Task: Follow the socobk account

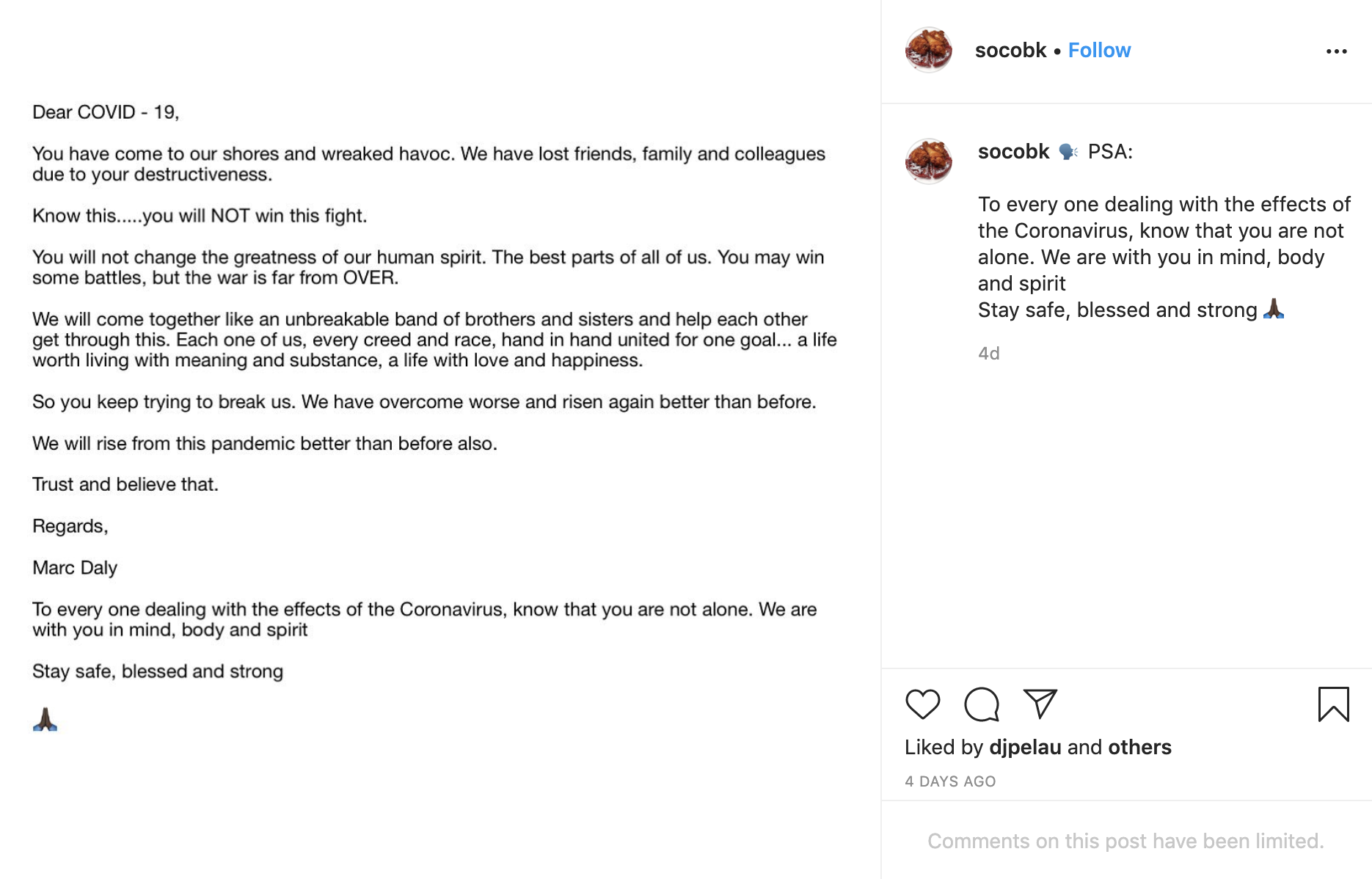Action: pos(1099,50)
